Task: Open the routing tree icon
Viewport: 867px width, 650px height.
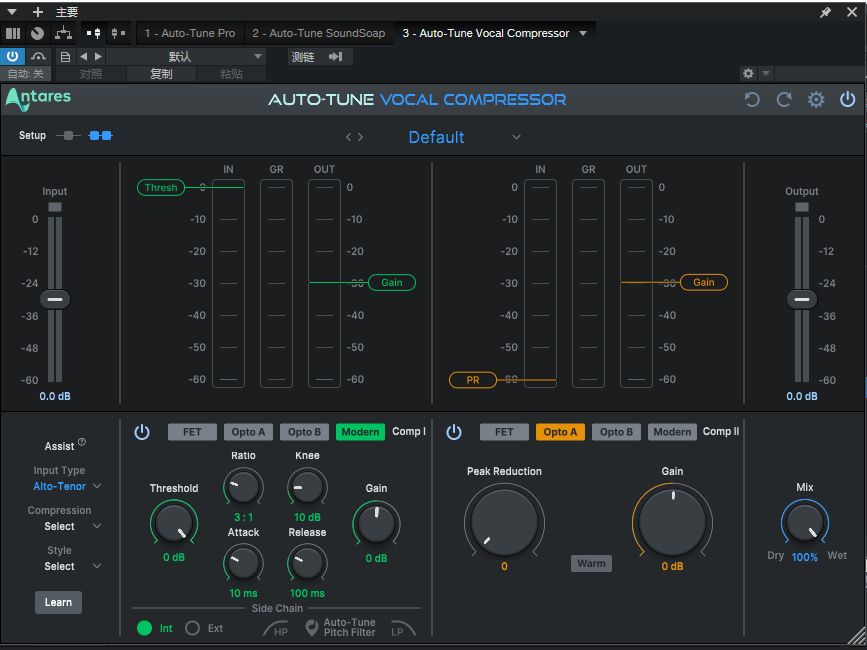Action: 64,33
